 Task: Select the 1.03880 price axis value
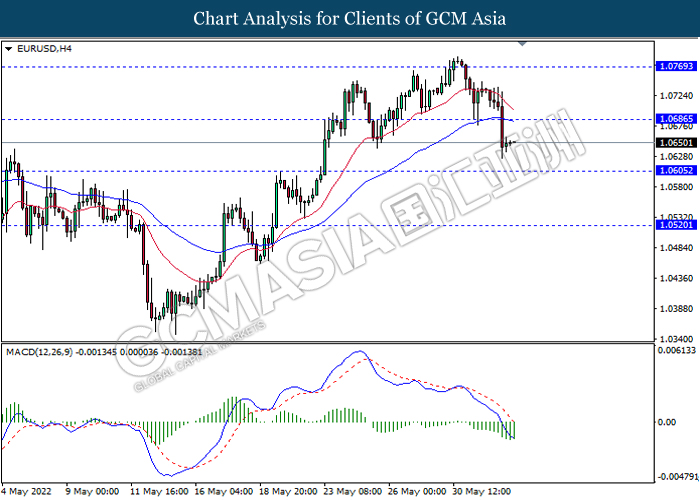(676, 308)
